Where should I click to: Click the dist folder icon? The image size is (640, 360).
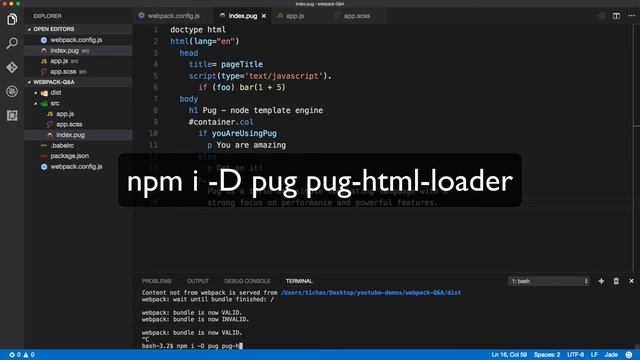click(x=44, y=93)
